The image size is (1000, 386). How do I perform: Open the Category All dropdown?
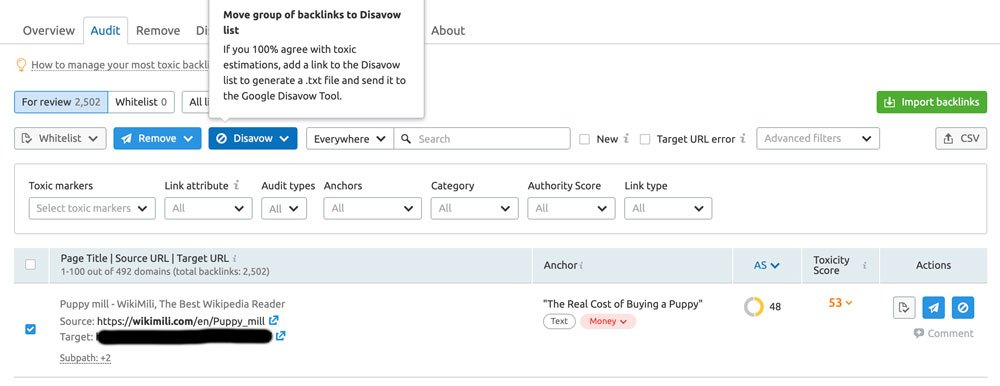click(474, 208)
